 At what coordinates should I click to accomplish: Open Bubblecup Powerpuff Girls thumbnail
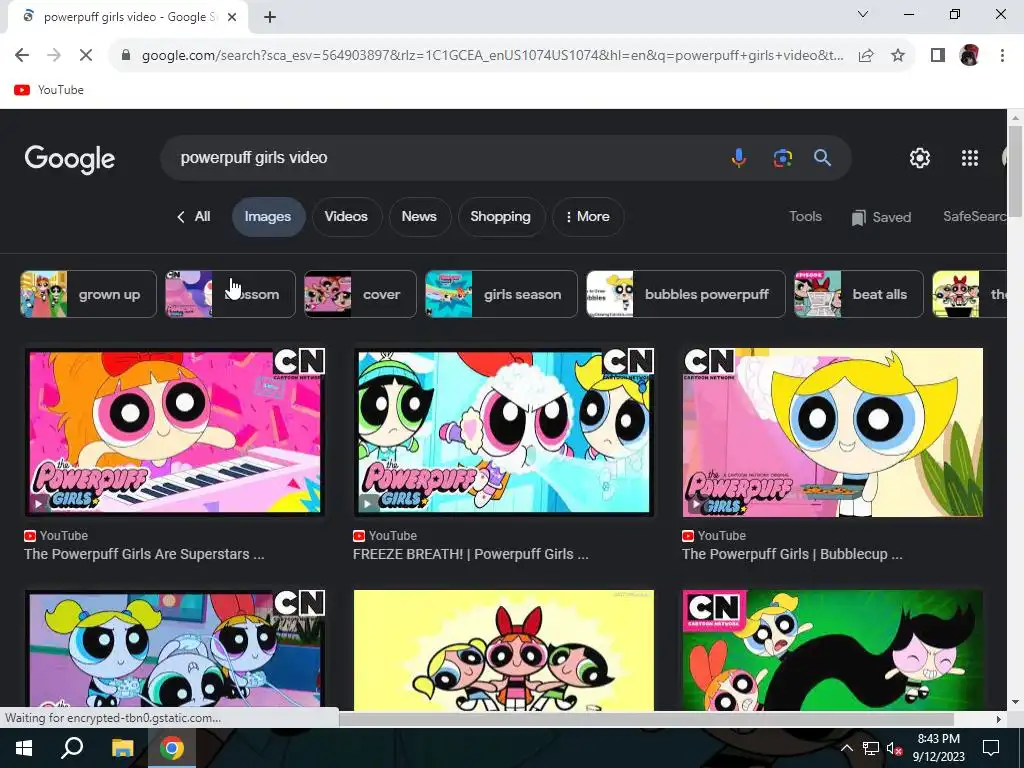point(833,432)
